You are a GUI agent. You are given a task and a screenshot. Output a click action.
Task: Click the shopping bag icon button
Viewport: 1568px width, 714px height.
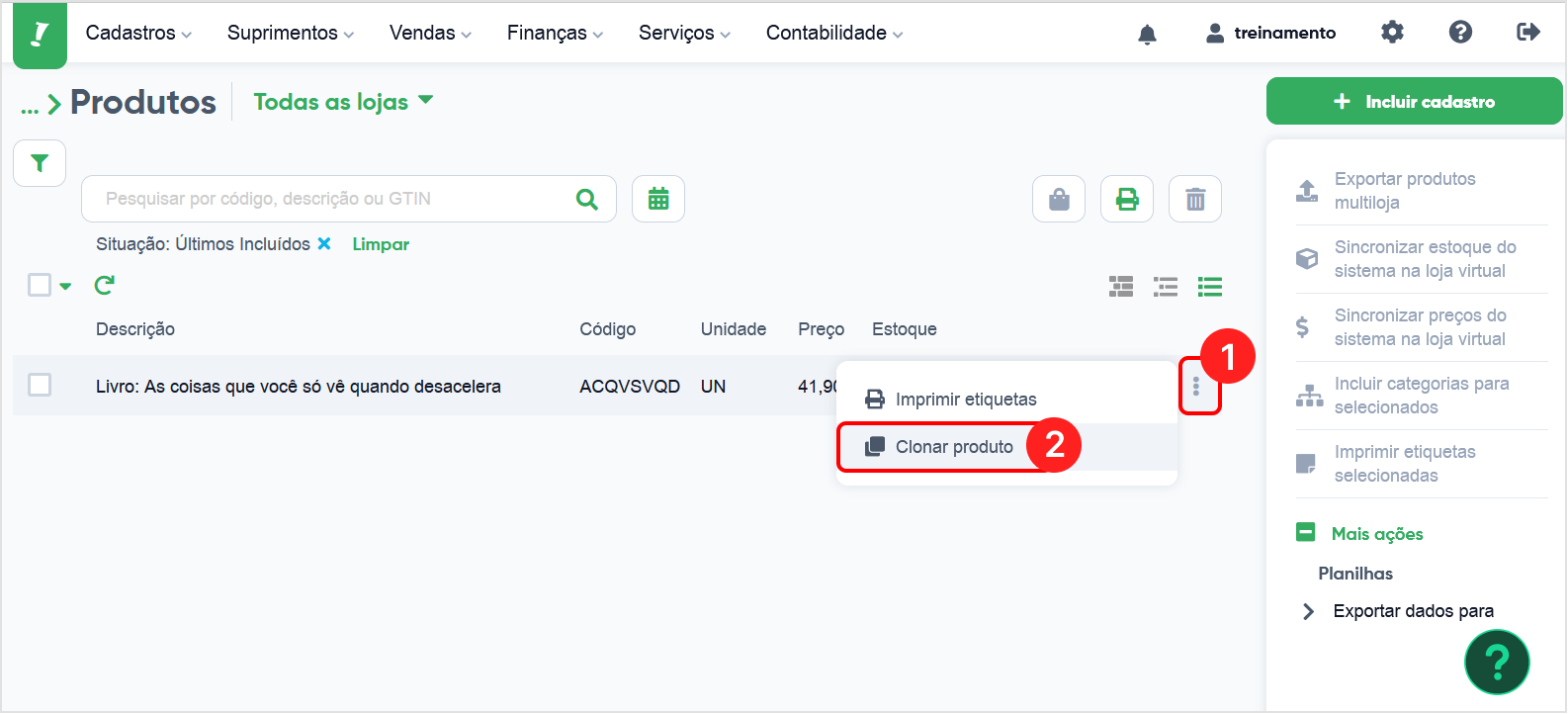point(1059,200)
